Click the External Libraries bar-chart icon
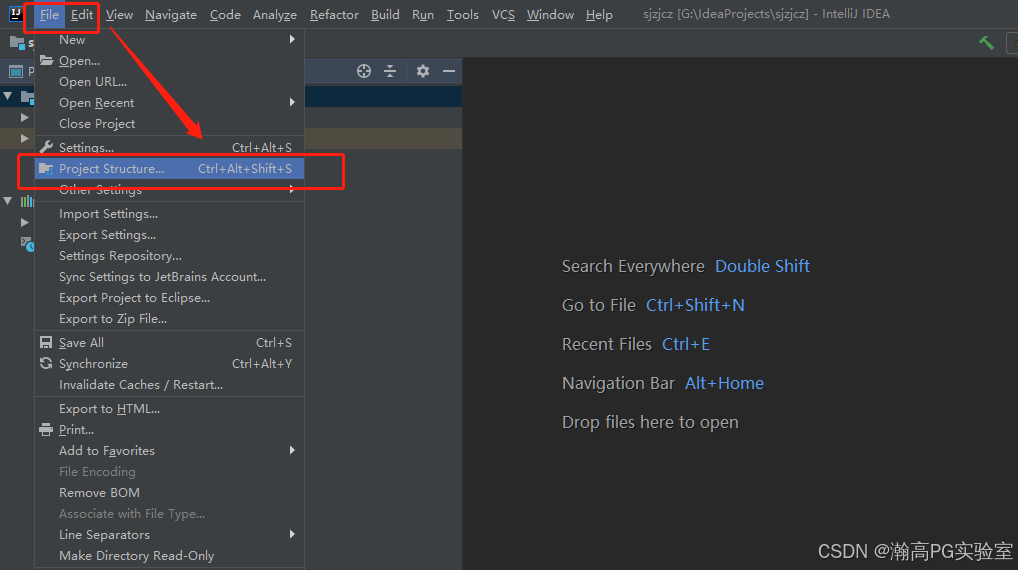Viewport: 1018px width, 570px height. coord(27,201)
